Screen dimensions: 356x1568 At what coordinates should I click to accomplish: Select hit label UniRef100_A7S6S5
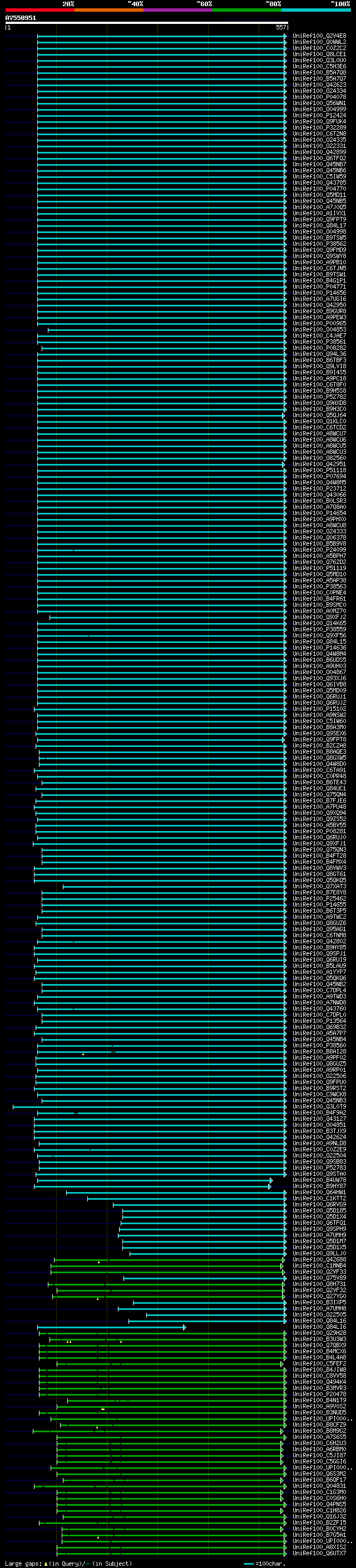[319, 1437]
